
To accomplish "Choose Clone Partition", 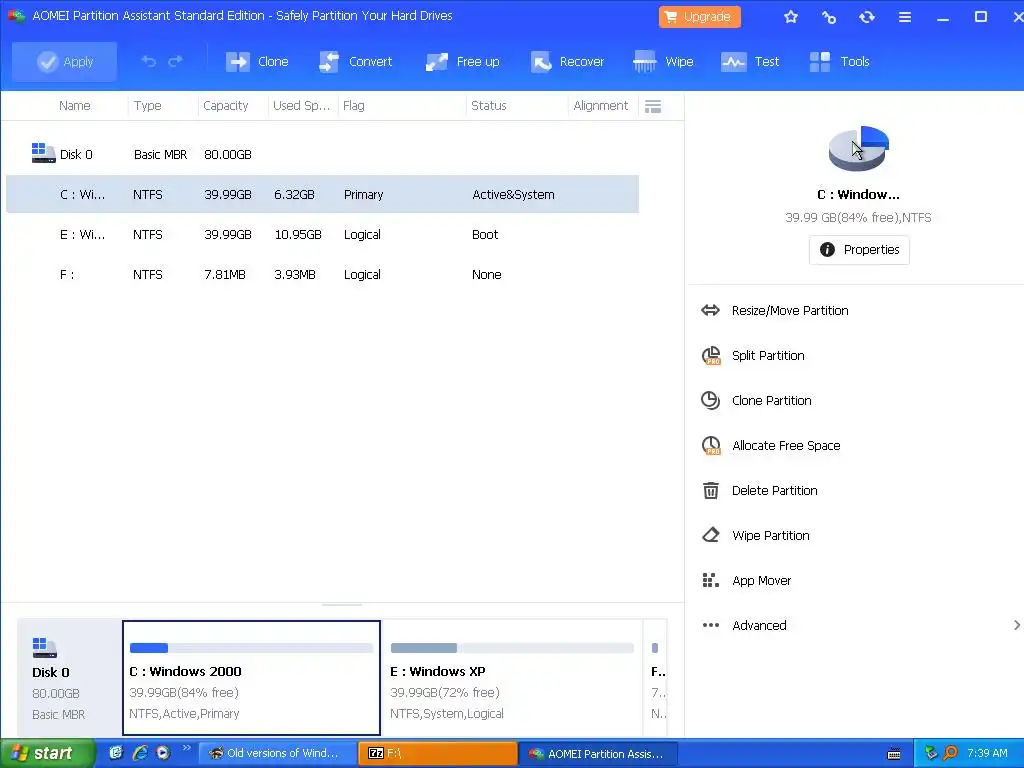I will coord(771,400).
